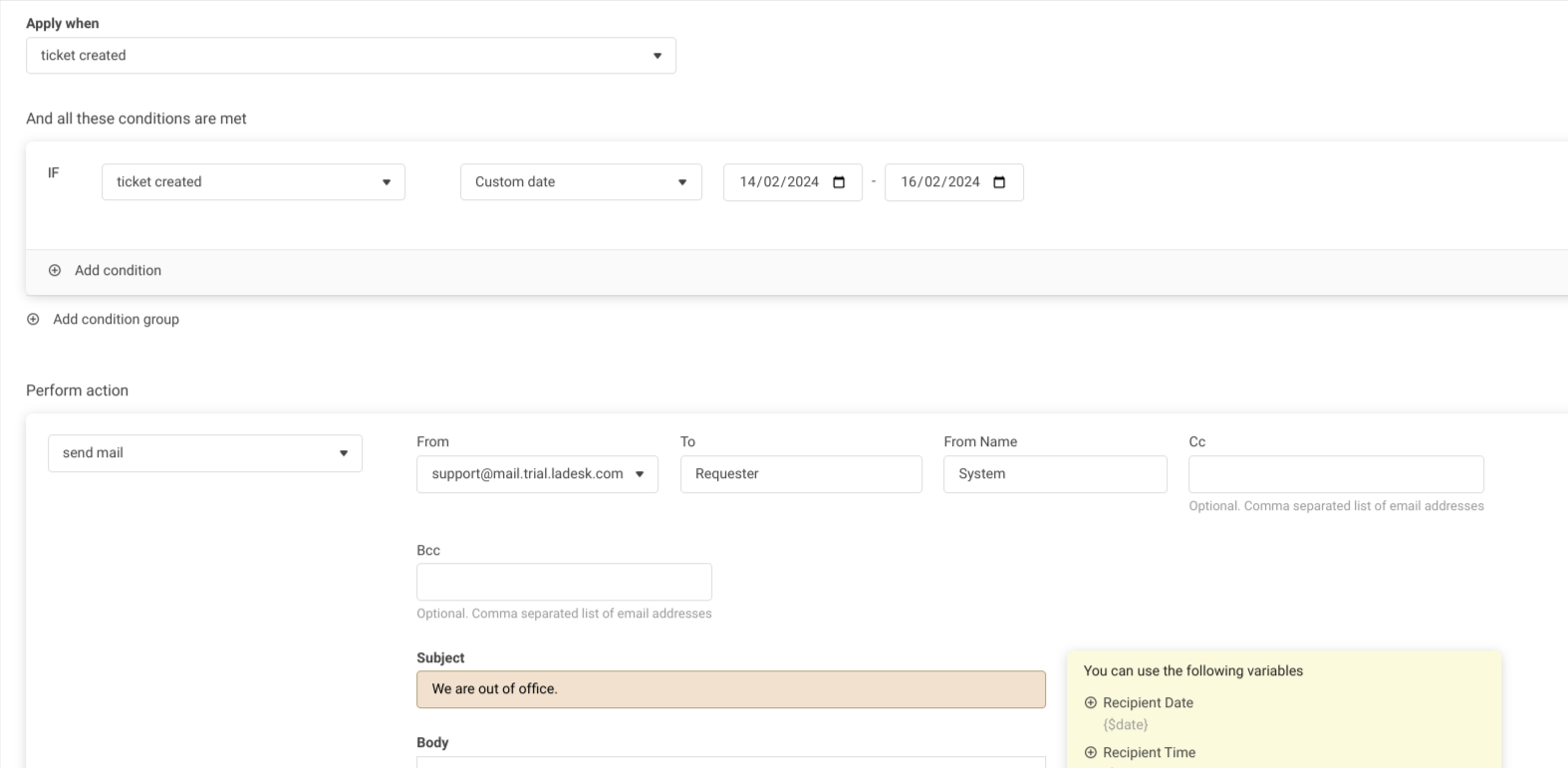Insert Recipient Time variable via plus icon
The image size is (1568, 768).
pos(1090,752)
